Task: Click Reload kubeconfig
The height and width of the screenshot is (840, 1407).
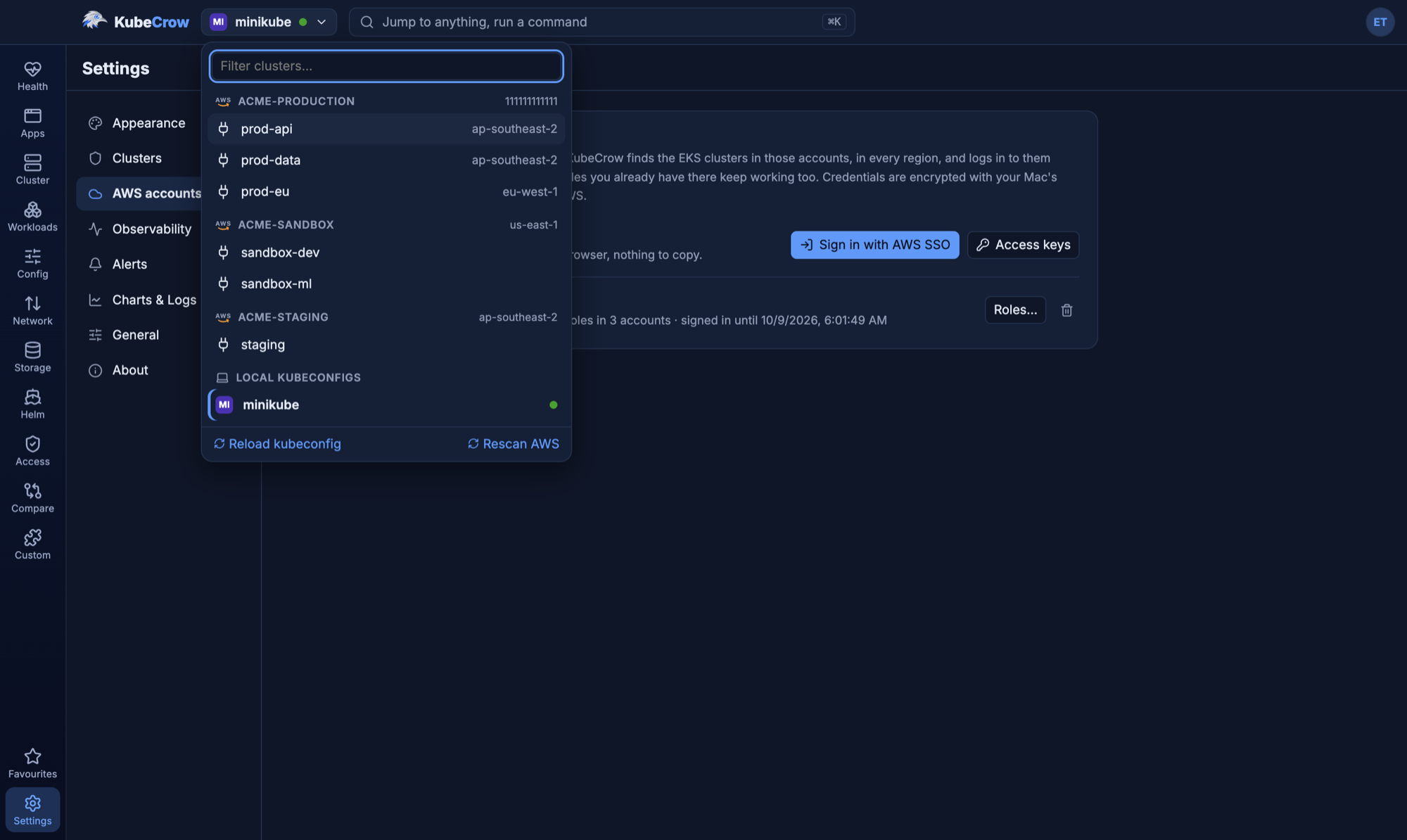Action: point(277,444)
